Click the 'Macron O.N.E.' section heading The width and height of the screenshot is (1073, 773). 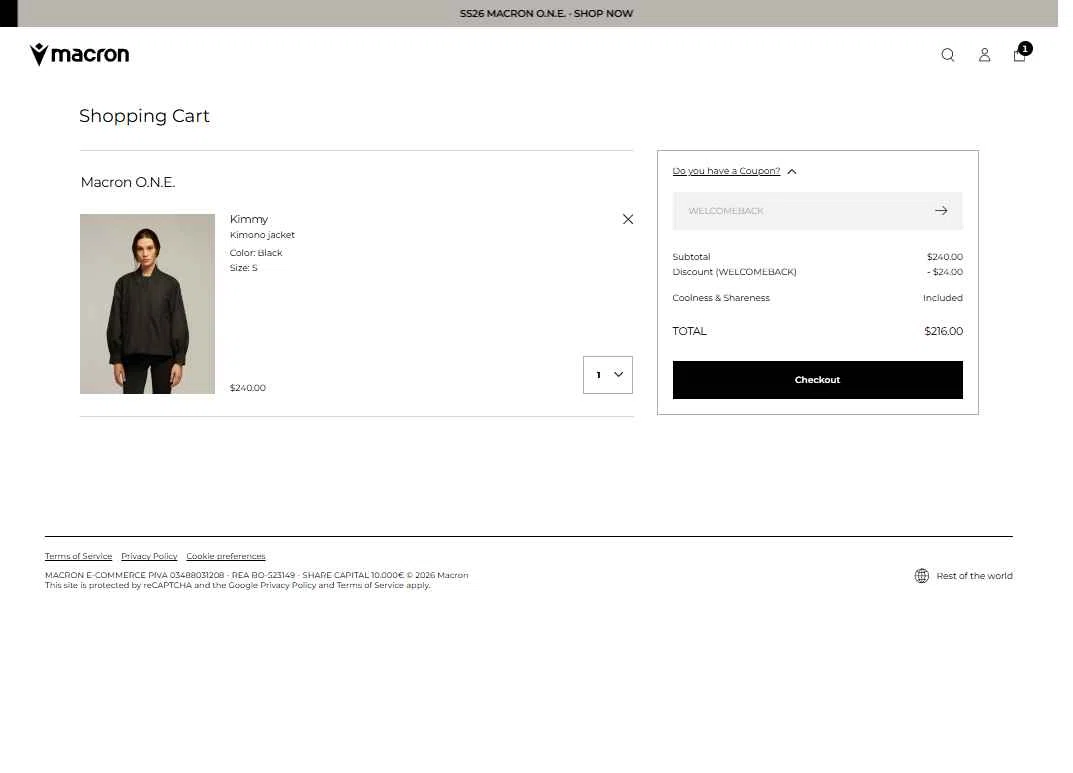(x=128, y=182)
